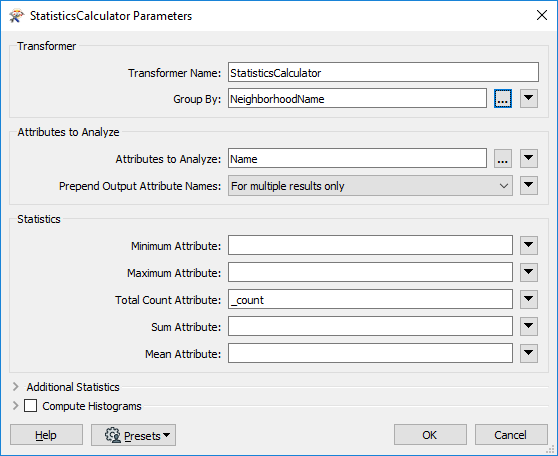The width and height of the screenshot is (558, 456).
Task: Focus the Maximum Attribute input field
Action: coord(370,272)
